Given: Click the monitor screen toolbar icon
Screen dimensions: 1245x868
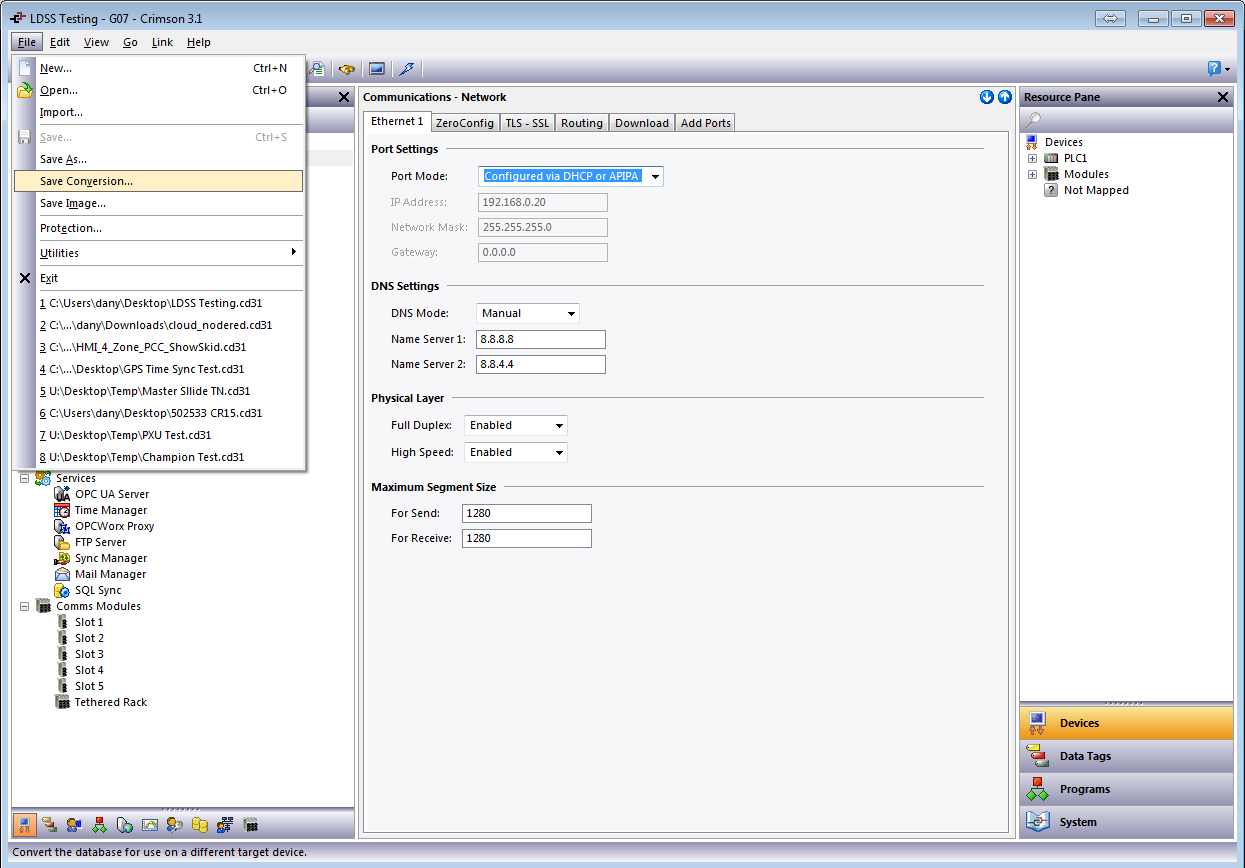Looking at the screenshot, I should [x=377, y=69].
